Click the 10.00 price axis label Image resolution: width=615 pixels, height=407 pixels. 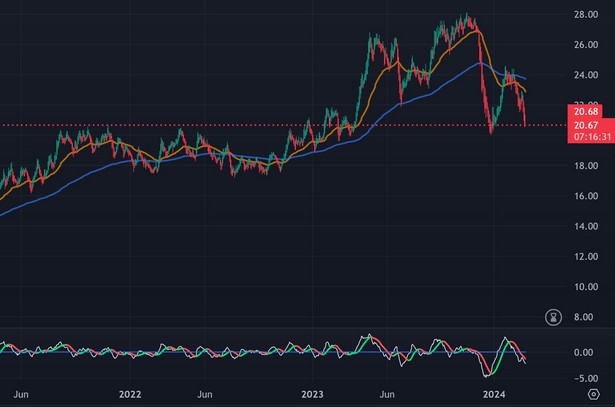pos(586,287)
